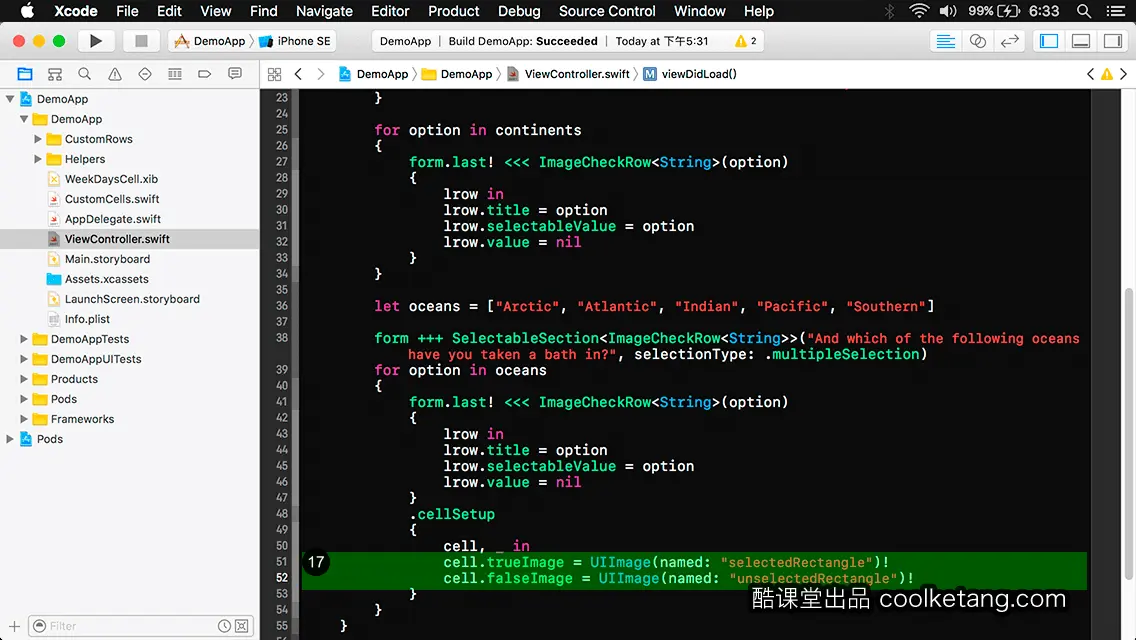Collapse the DemoApp group folder

[24, 119]
